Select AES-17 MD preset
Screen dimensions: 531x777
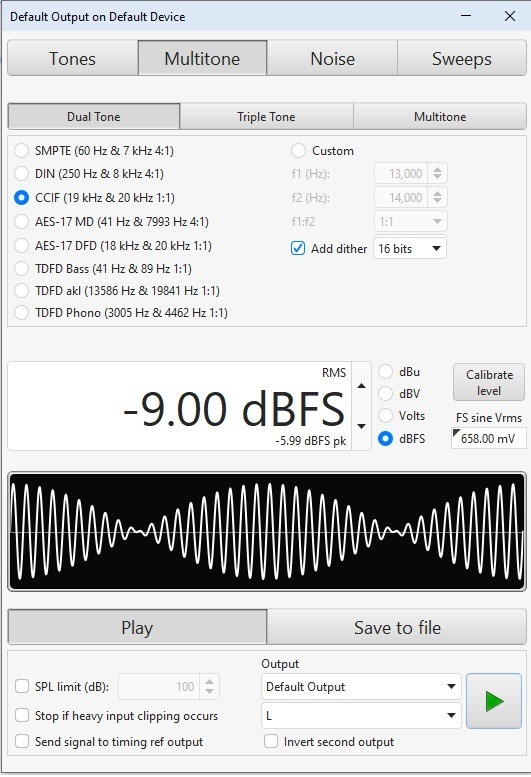tap(112, 222)
